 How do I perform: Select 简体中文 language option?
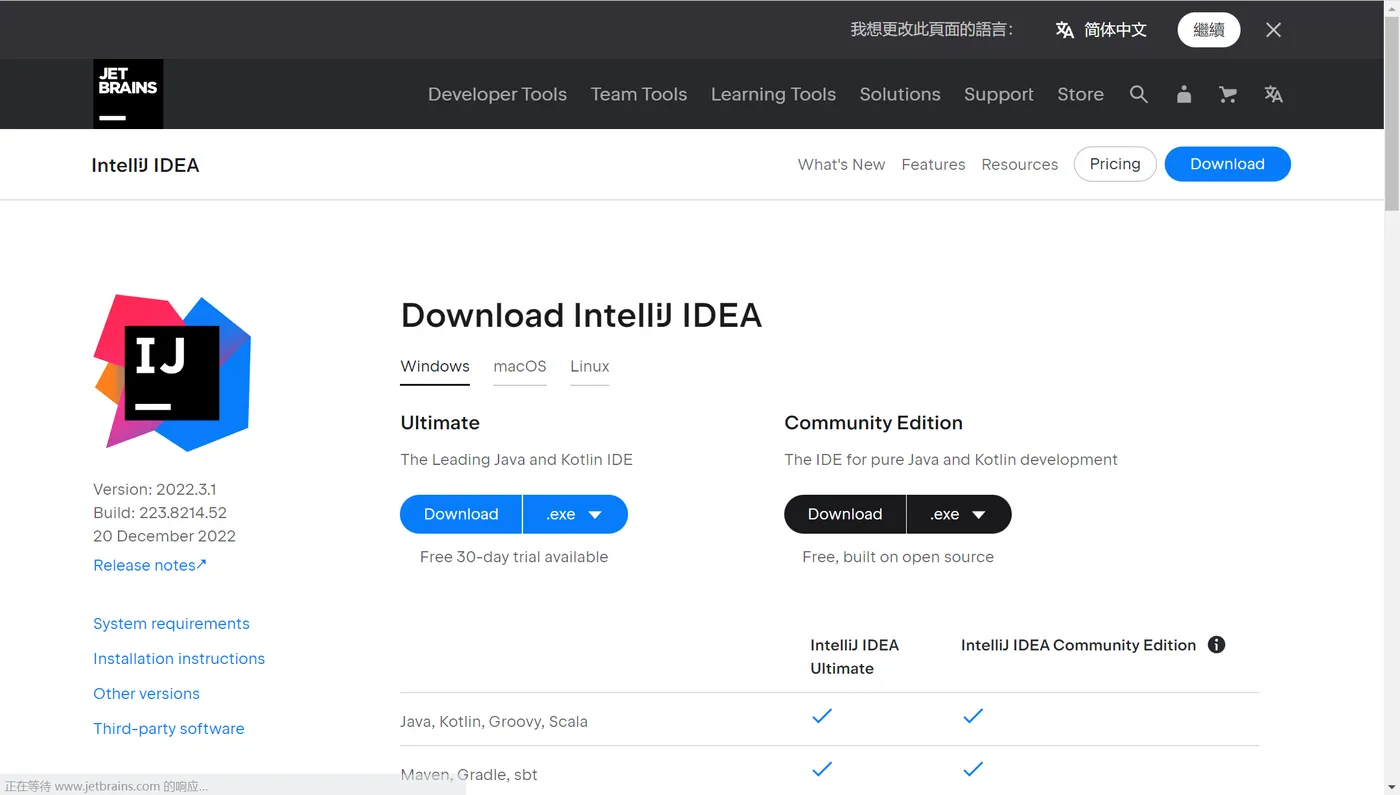1115,30
